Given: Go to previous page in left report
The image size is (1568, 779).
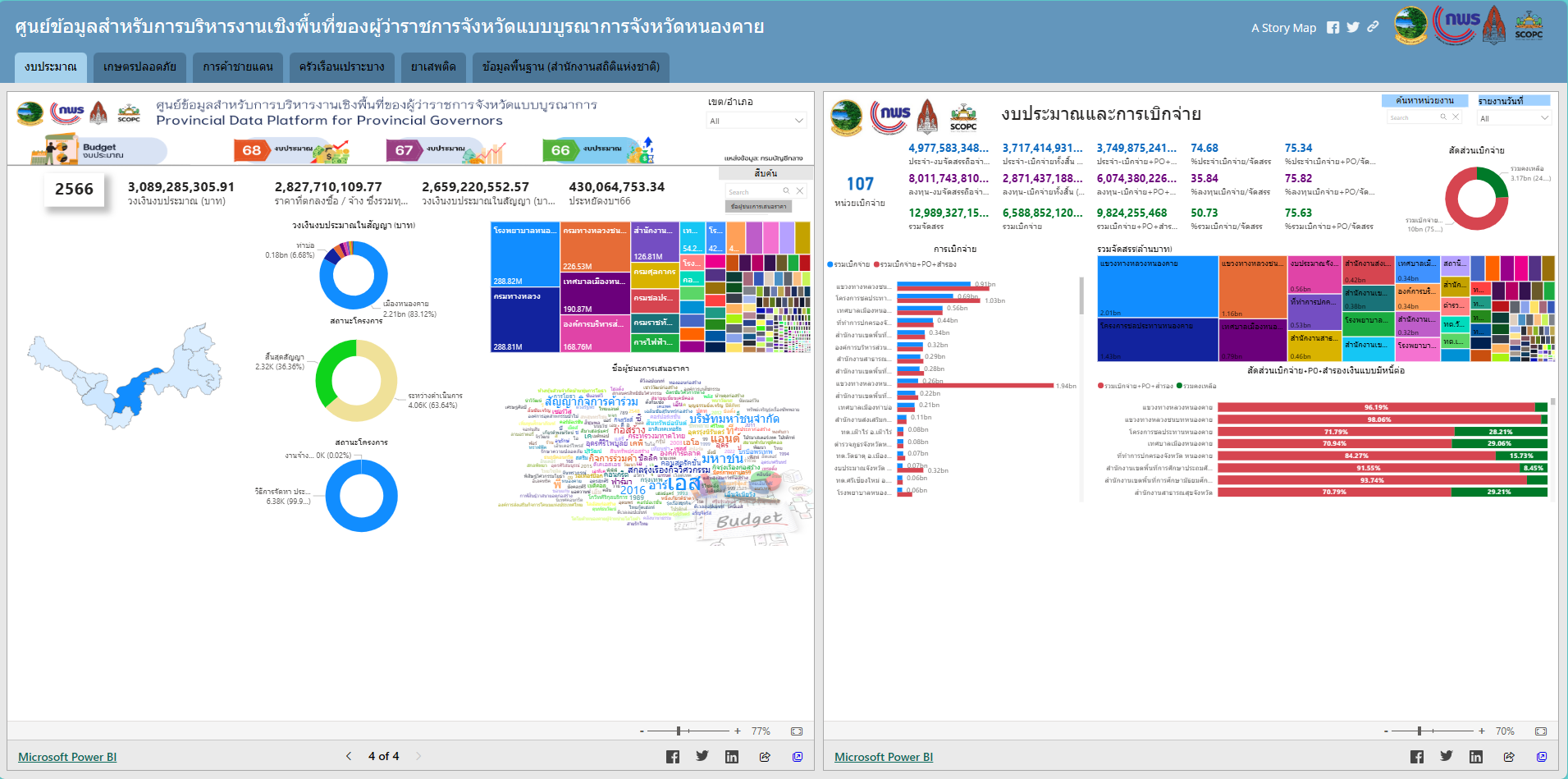Looking at the screenshot, I should point(349,756).
